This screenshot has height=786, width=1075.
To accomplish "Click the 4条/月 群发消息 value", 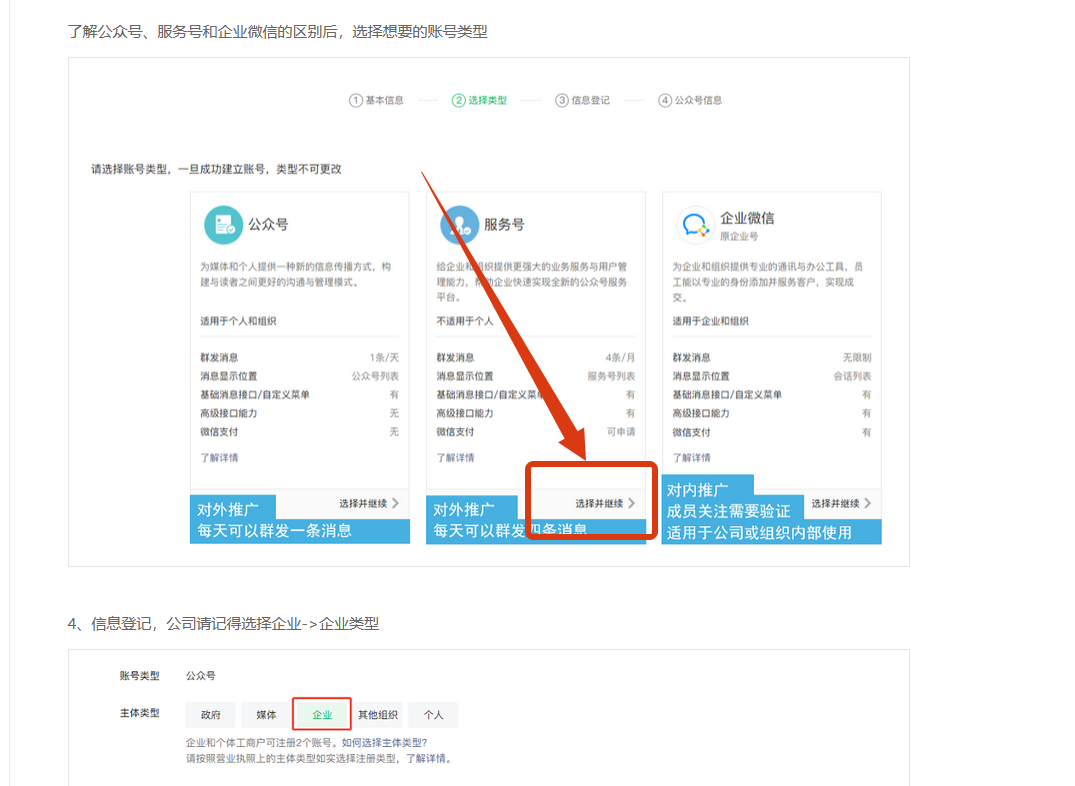I will [x=620, y=357].
